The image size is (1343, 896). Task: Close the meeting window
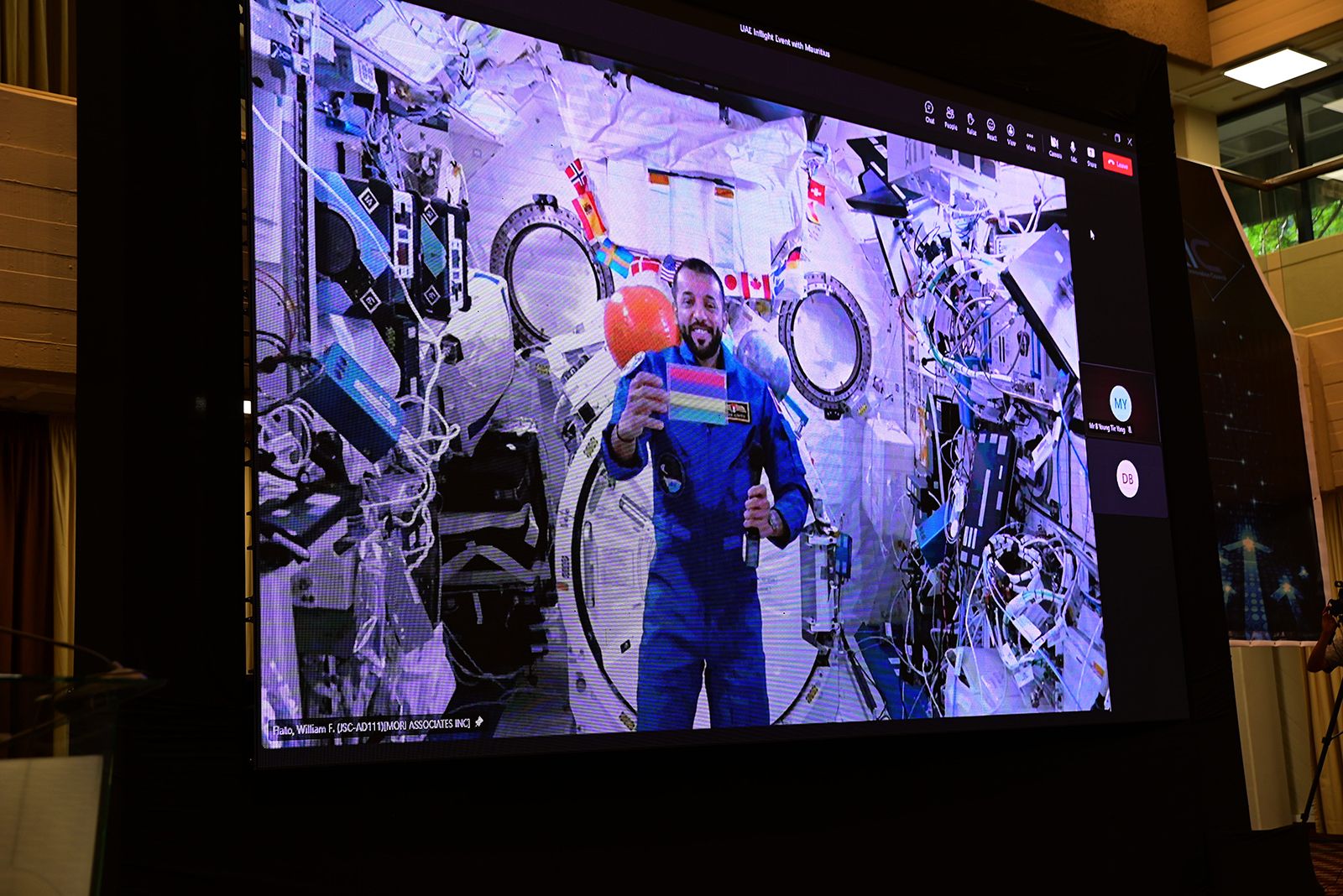[x=1130, y=142]
